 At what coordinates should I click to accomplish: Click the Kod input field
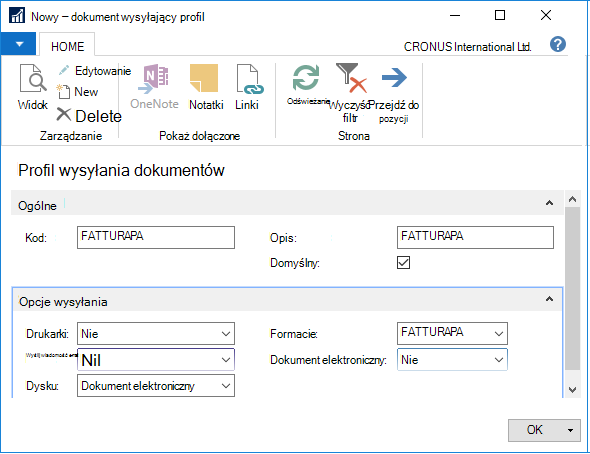pyautogui.click(x=156, y=237)
